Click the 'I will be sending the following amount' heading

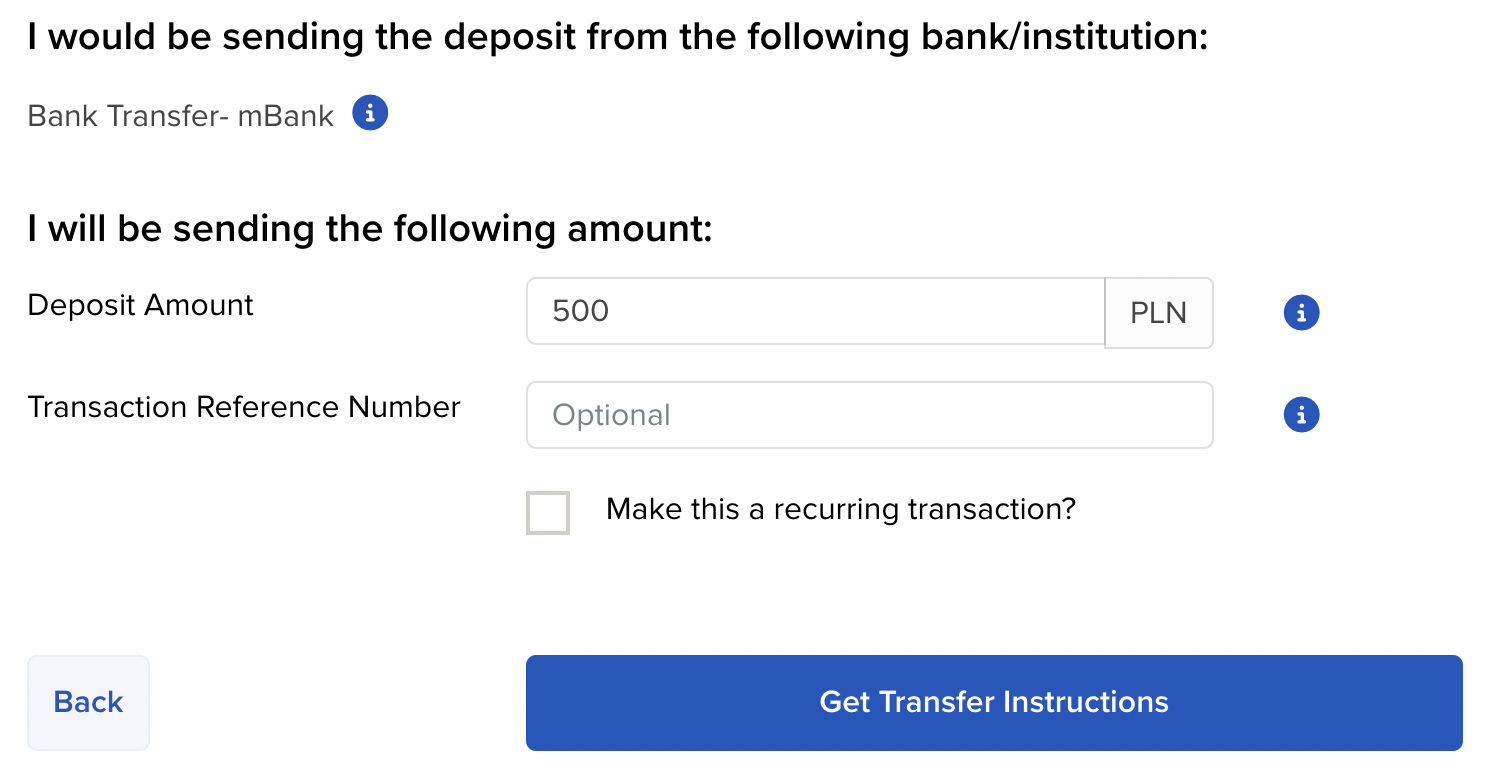pyautogui.click(x=370, y=229)
